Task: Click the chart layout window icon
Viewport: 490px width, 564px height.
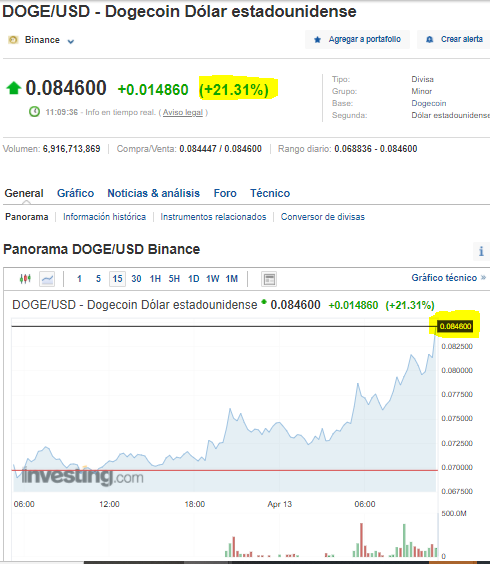Action: pos(269,279)
